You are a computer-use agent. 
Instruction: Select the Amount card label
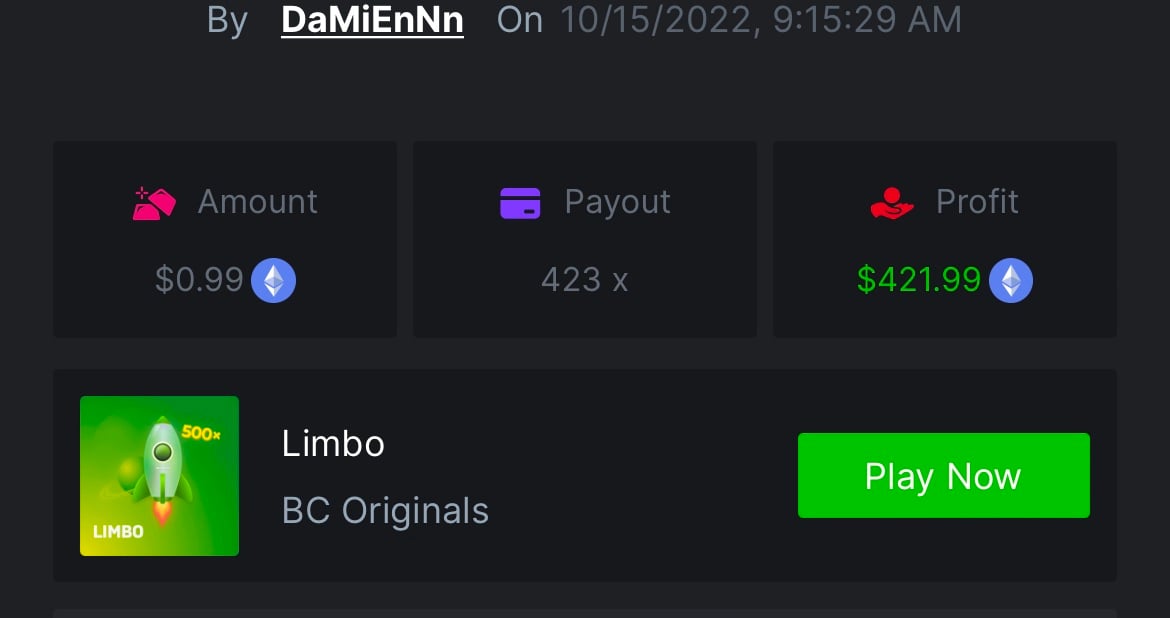point(257,202)
